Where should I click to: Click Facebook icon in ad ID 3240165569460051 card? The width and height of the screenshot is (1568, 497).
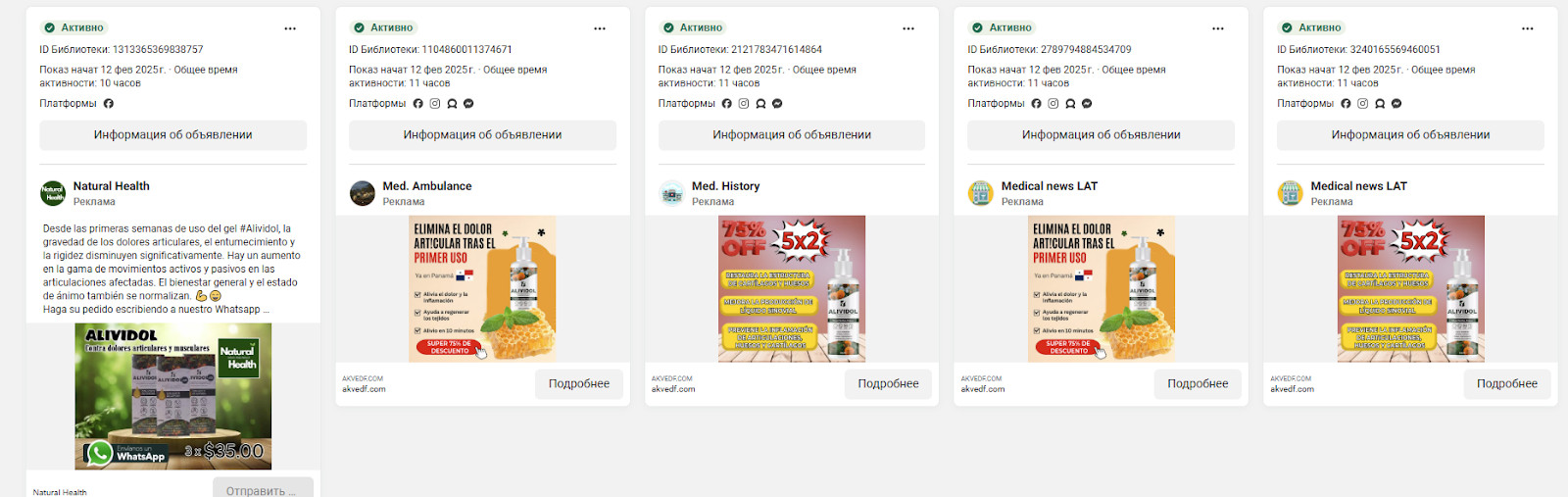tap(1347, 103)
